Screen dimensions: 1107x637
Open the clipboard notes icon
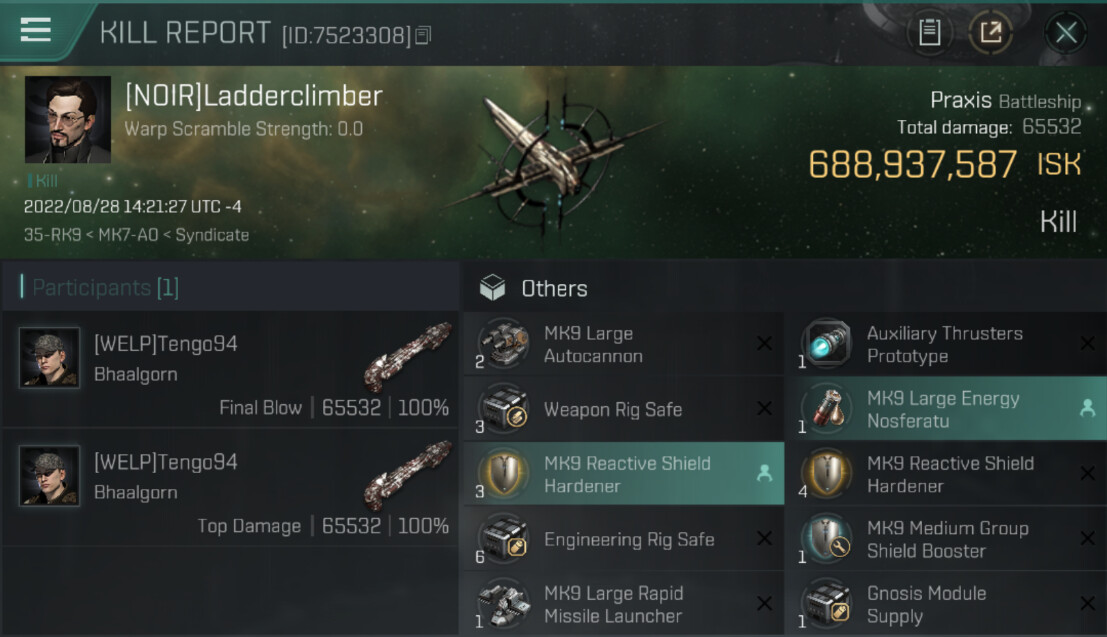tap(929, 32)
